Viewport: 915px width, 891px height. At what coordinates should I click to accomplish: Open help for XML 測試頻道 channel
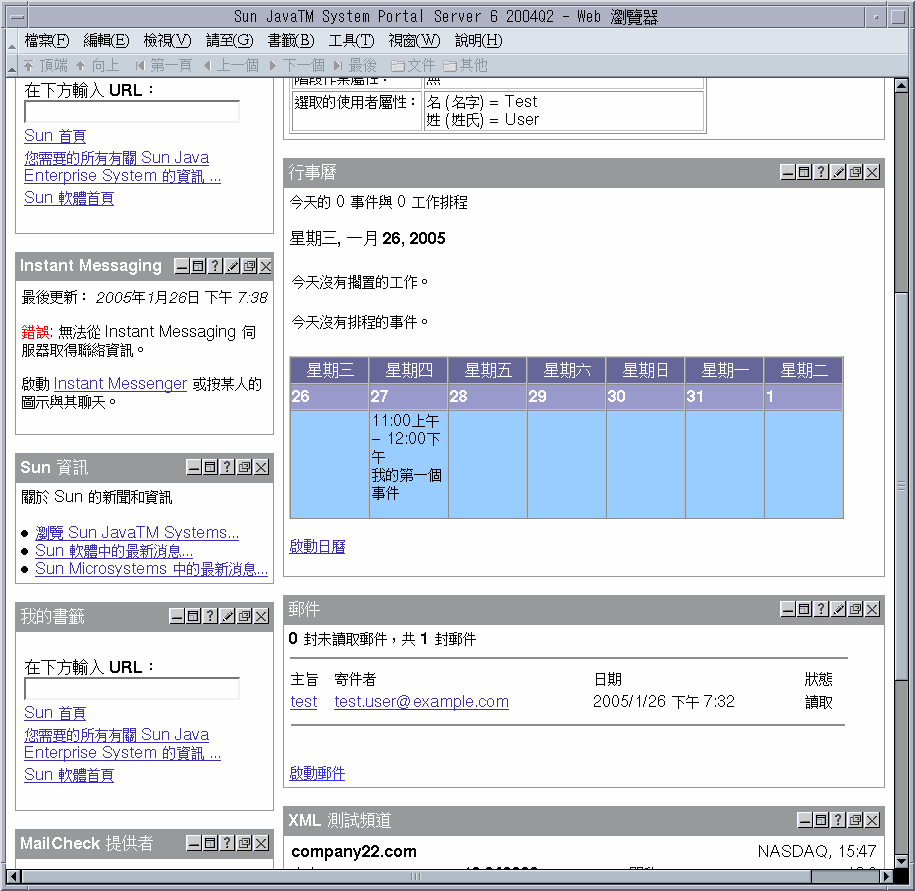[839, 820]
